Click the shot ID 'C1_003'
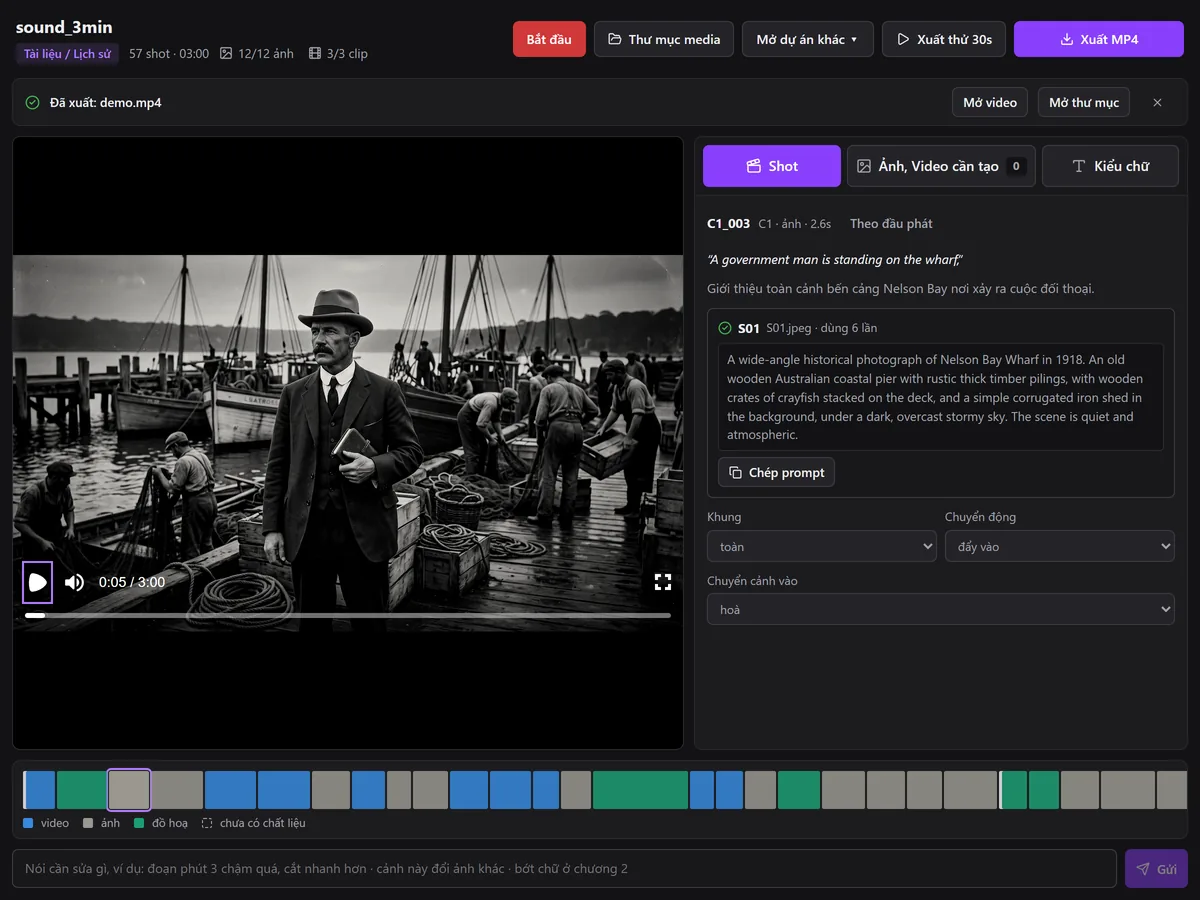This screenshot has width=1200, height=900. (x=728, y=224)
